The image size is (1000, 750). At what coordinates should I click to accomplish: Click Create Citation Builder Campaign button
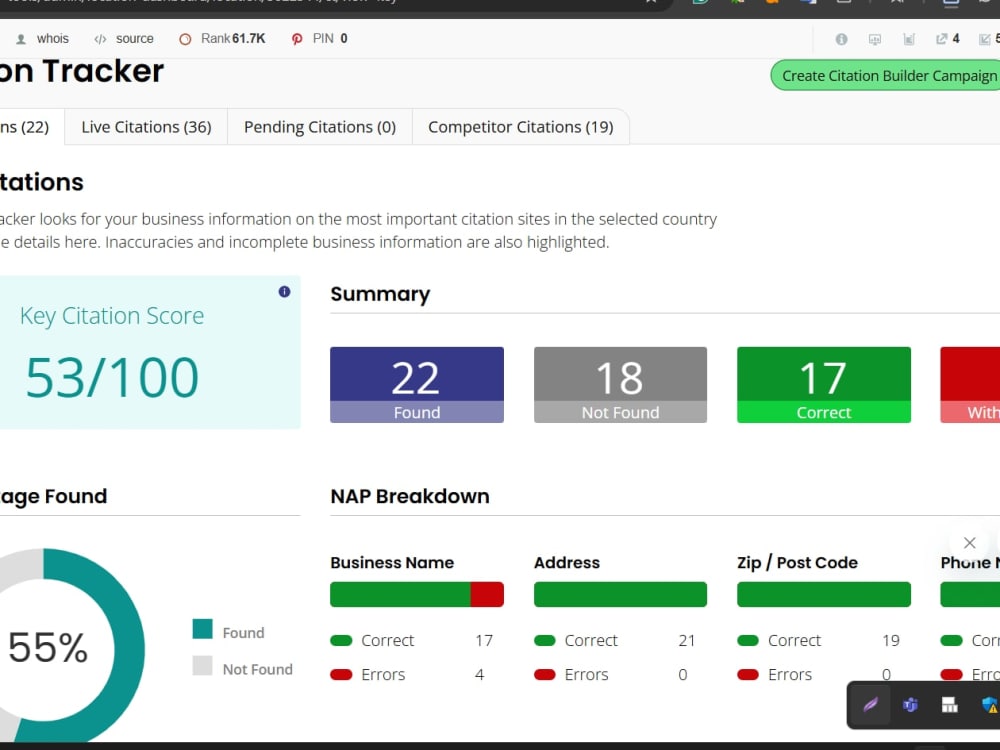tap(886, 76)
